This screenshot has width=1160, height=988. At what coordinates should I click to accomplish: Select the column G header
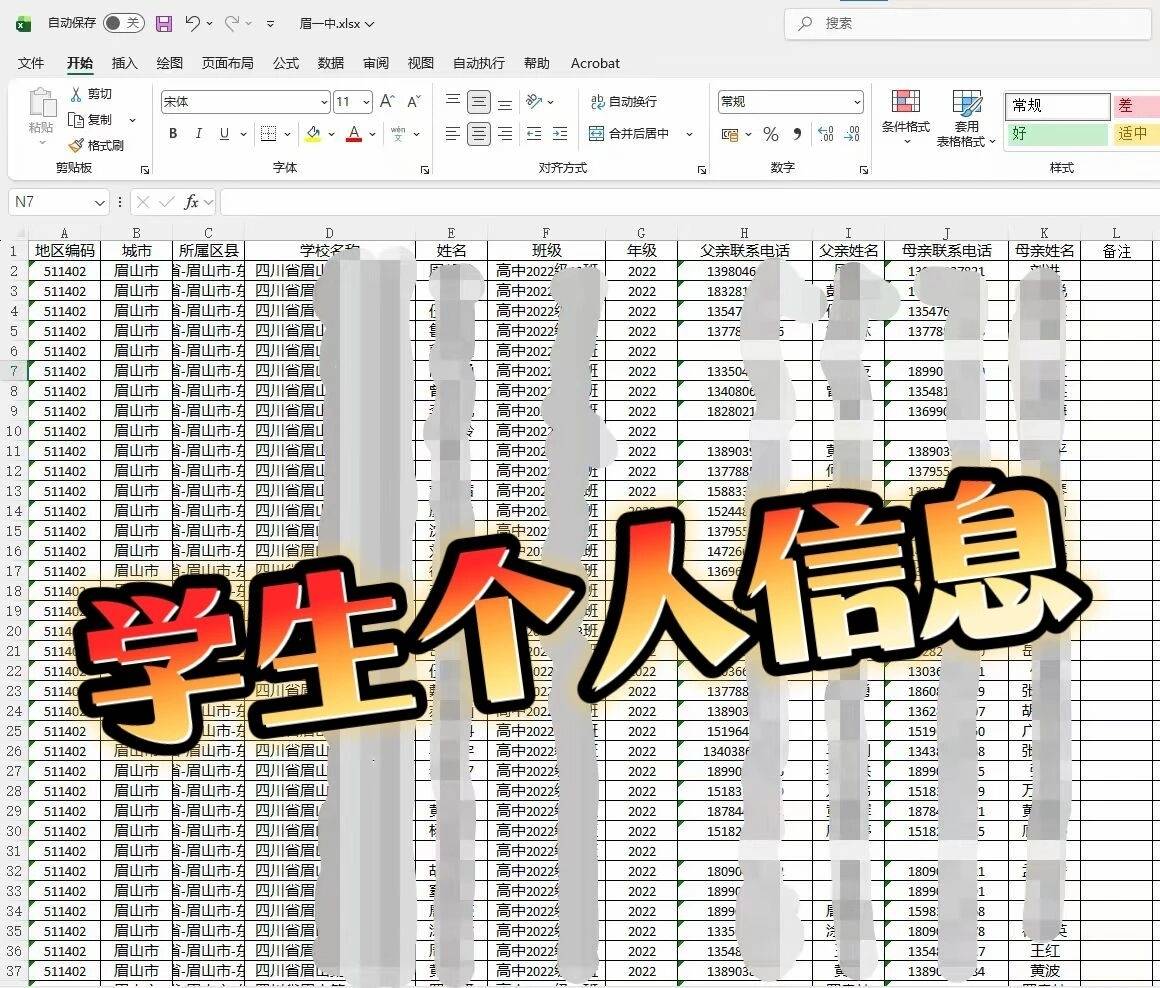click(641, 233)
